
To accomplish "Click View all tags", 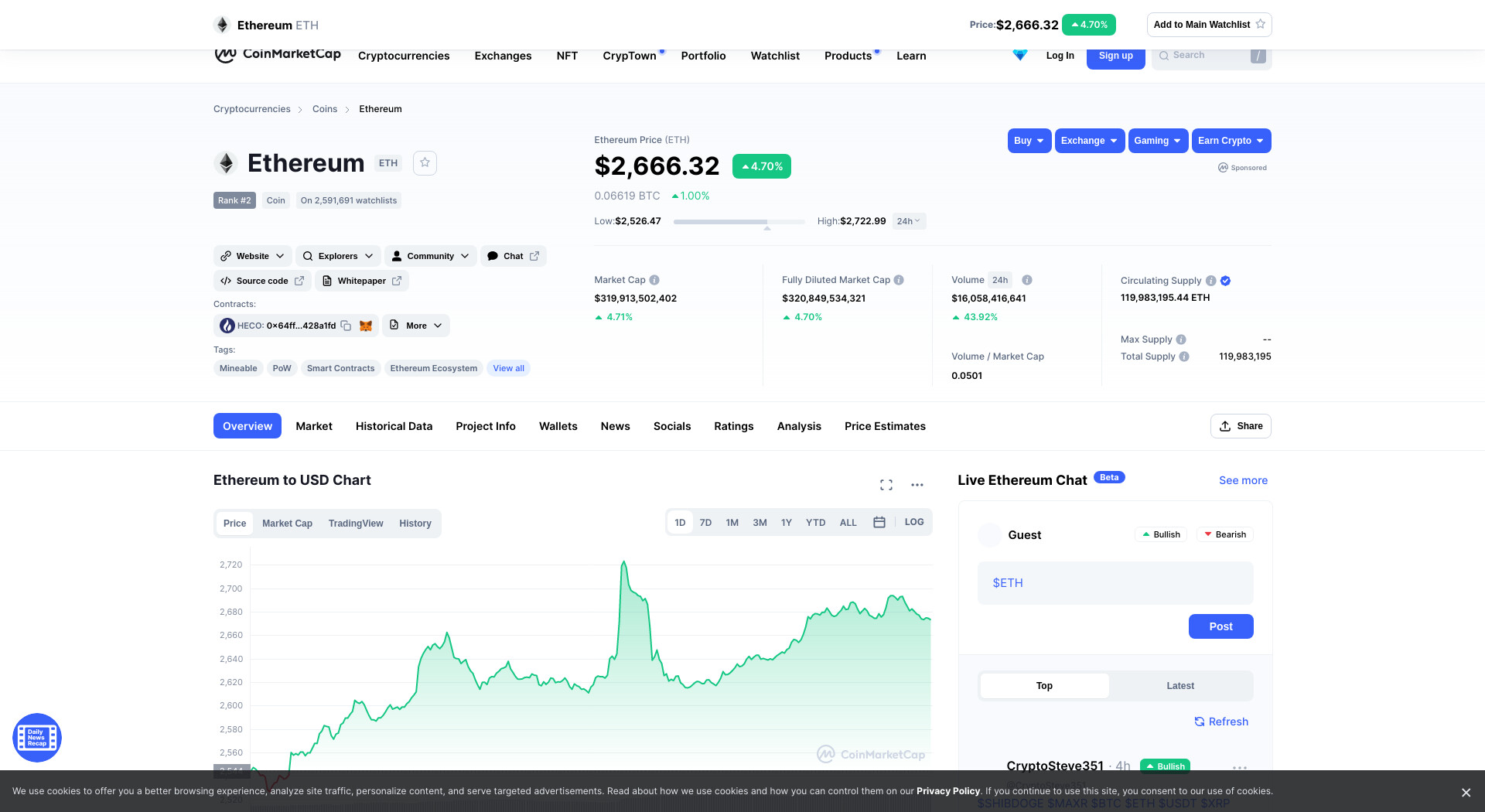I will pos(509,368).
